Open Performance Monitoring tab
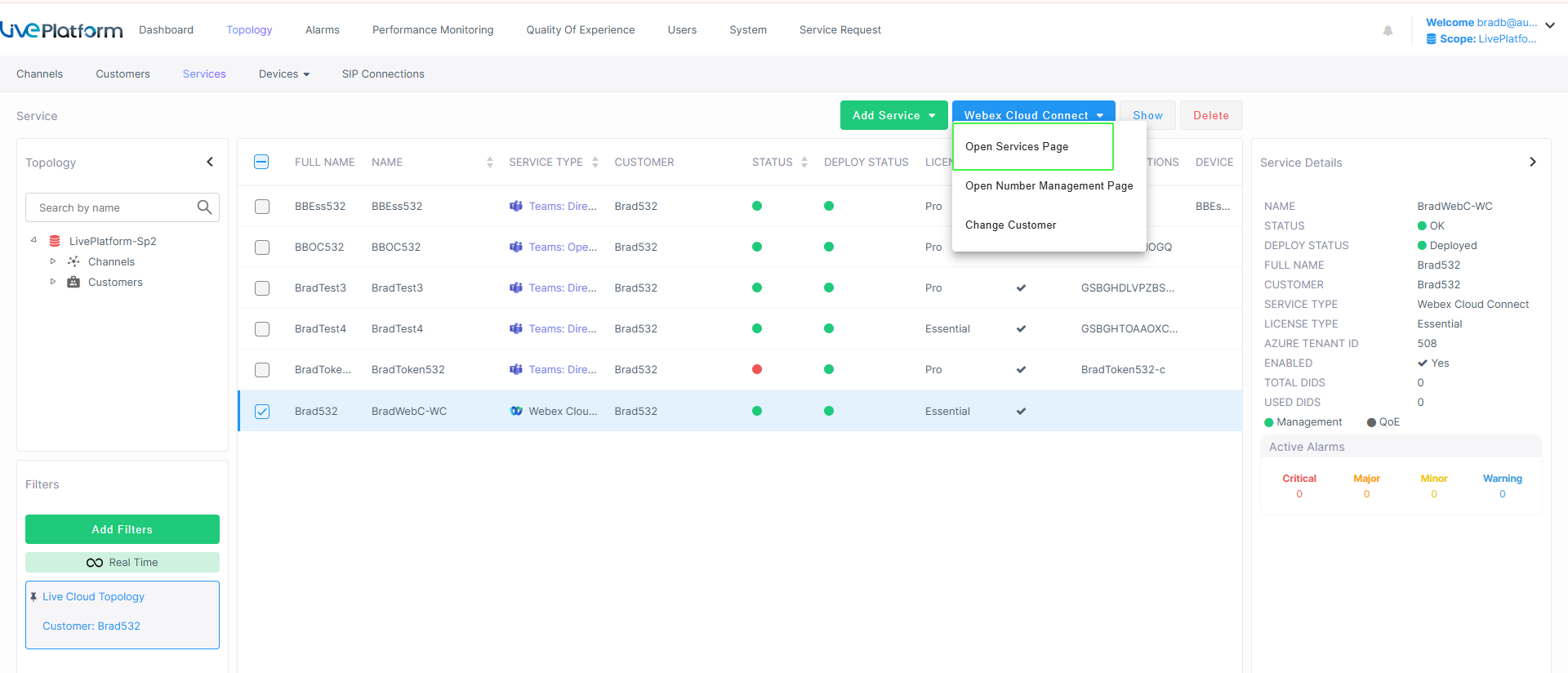Screen dimensions: 1568x673 point(433,30)
